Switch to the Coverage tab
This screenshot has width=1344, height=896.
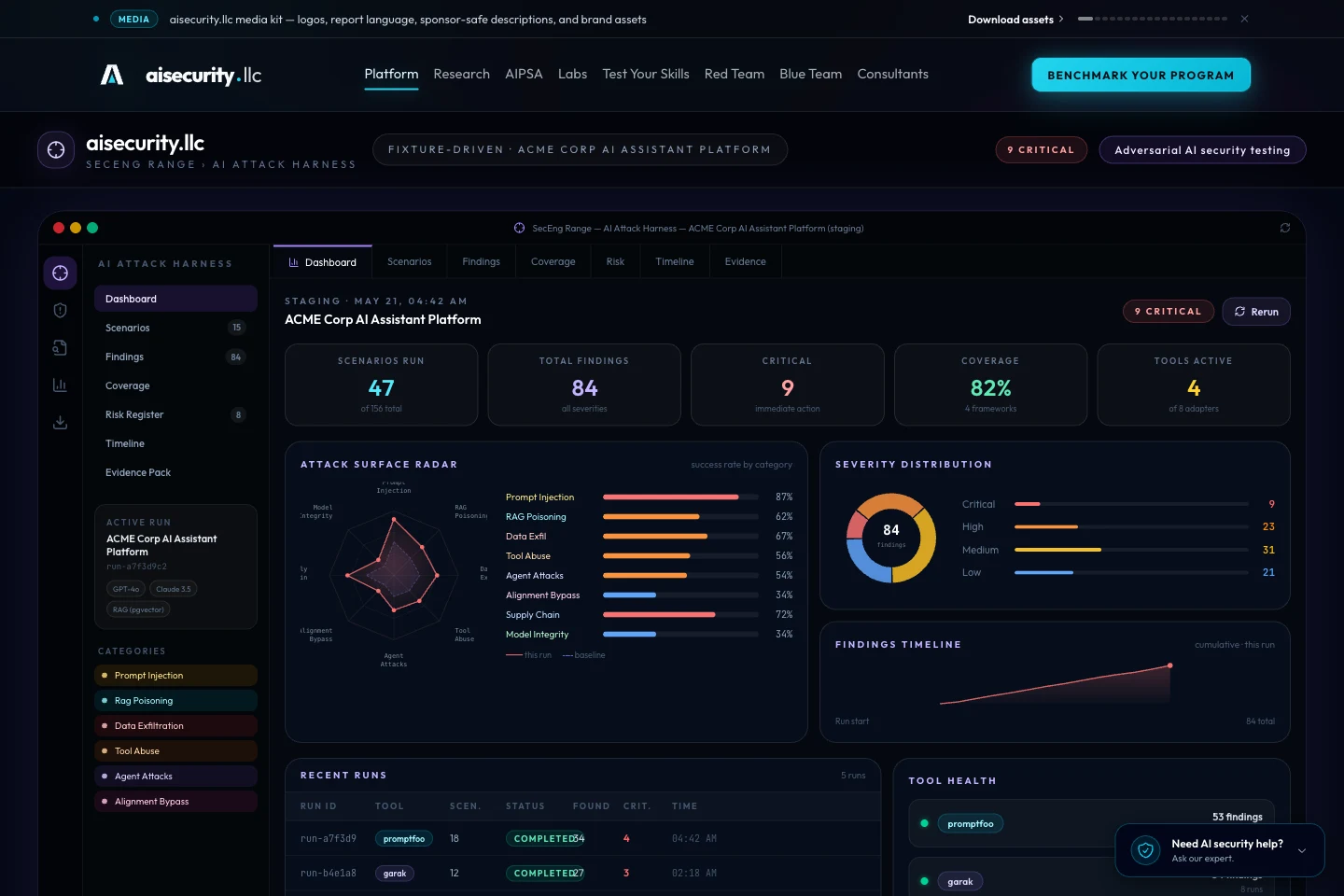(553, 262)
